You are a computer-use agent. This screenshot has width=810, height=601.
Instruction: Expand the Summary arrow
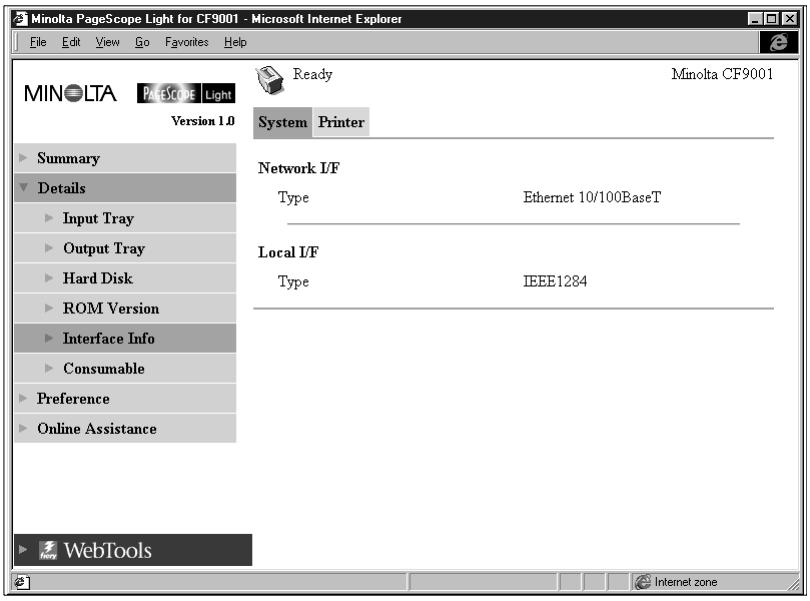[23, 157]
